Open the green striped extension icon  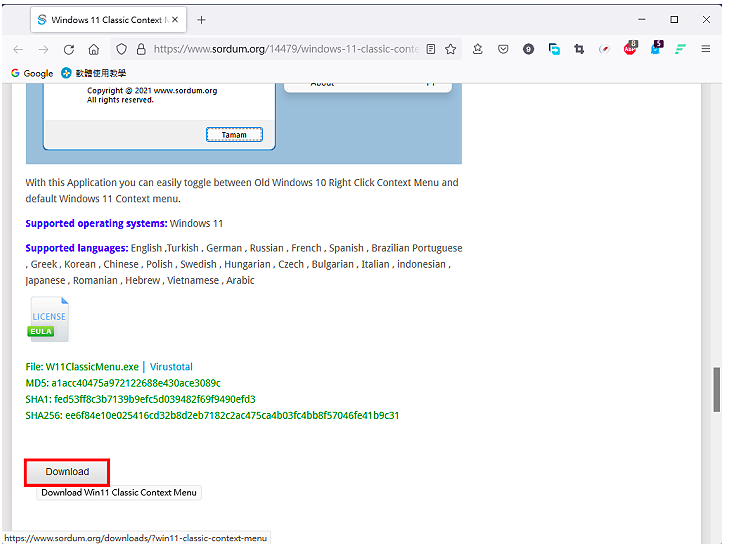pos(680,49)
